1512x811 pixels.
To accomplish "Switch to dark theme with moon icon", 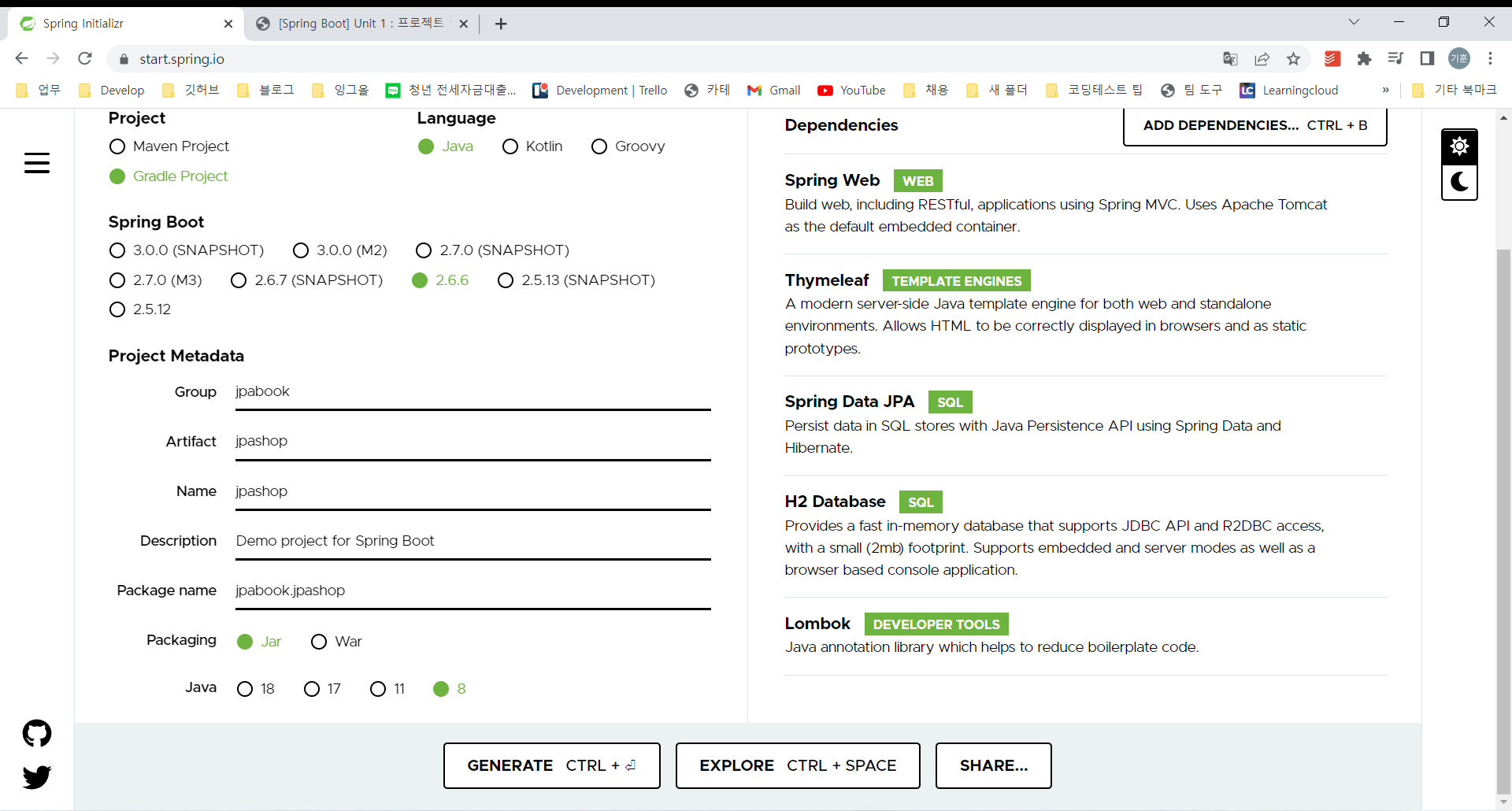I will 1459,182.
